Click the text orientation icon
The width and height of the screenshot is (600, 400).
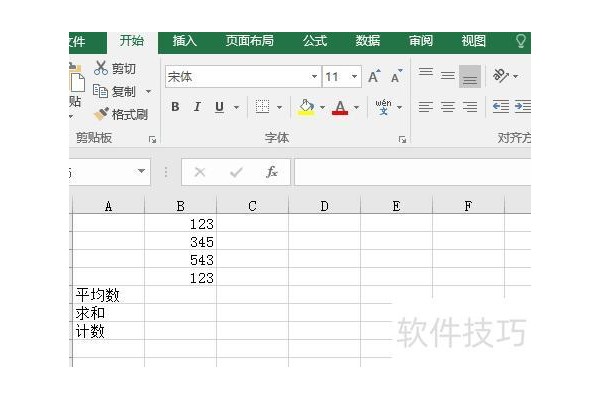(501, 75)
